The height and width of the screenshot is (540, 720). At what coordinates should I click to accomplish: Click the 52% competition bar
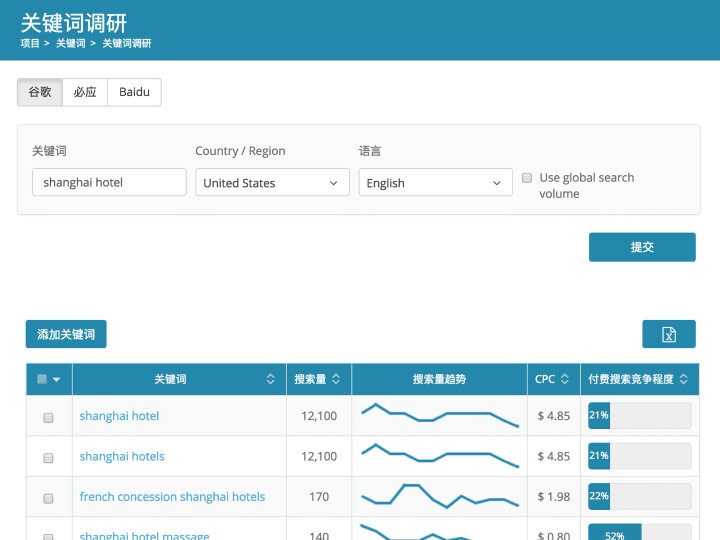640,533
